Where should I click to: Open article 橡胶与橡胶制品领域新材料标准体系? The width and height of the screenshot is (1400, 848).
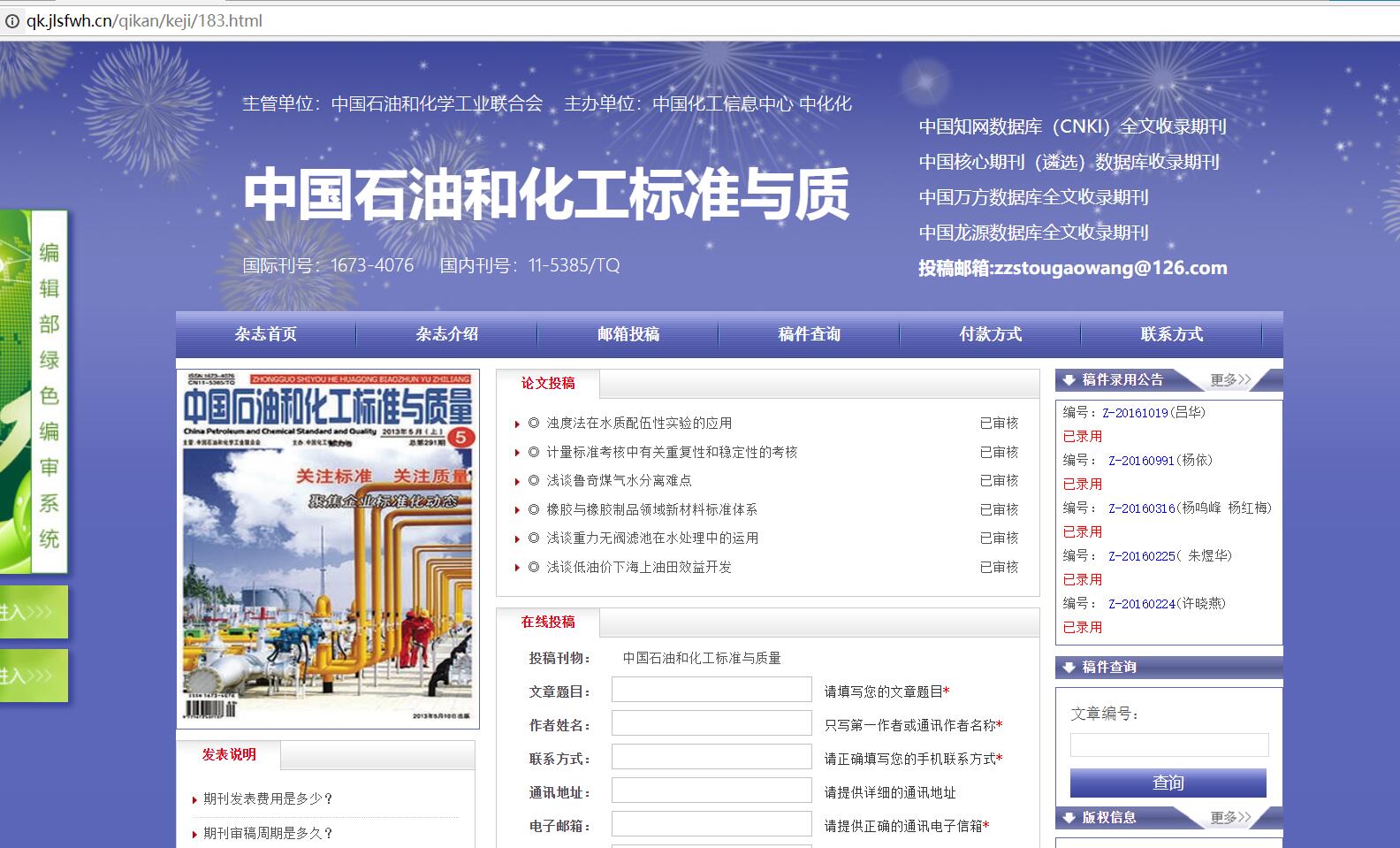pyautogui.click(x=651, y=509)
